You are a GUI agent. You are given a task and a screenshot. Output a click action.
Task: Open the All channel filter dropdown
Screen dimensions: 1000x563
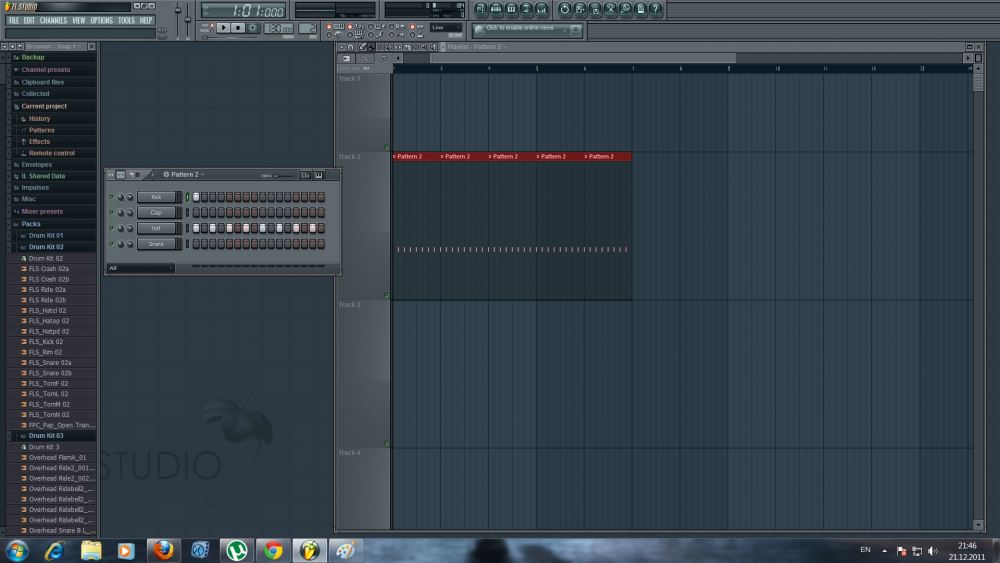[140, 268]
